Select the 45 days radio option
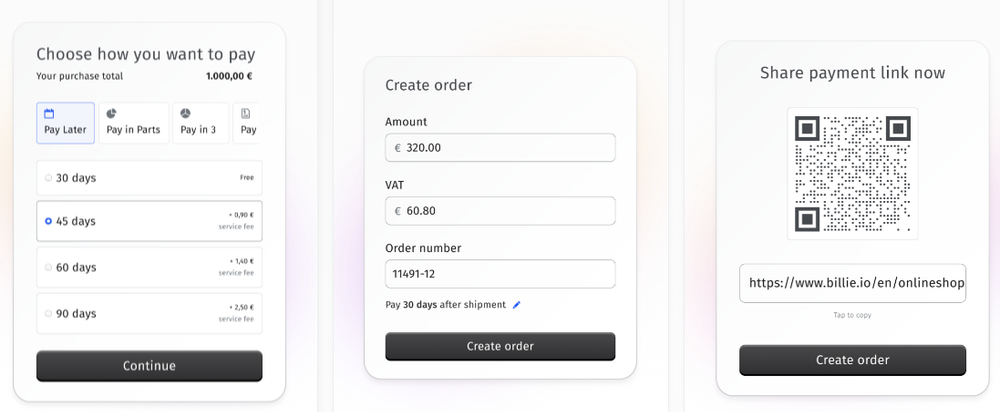The width and height of the screenshot is (1000, 412). [48, 221]
